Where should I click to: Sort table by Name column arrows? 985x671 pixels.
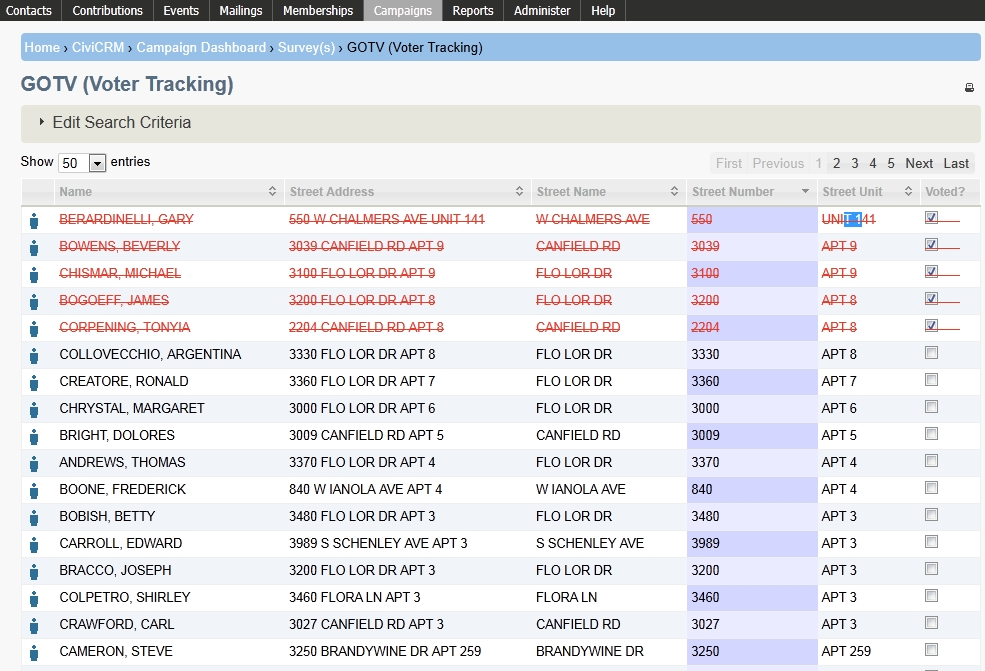(272, 192)
